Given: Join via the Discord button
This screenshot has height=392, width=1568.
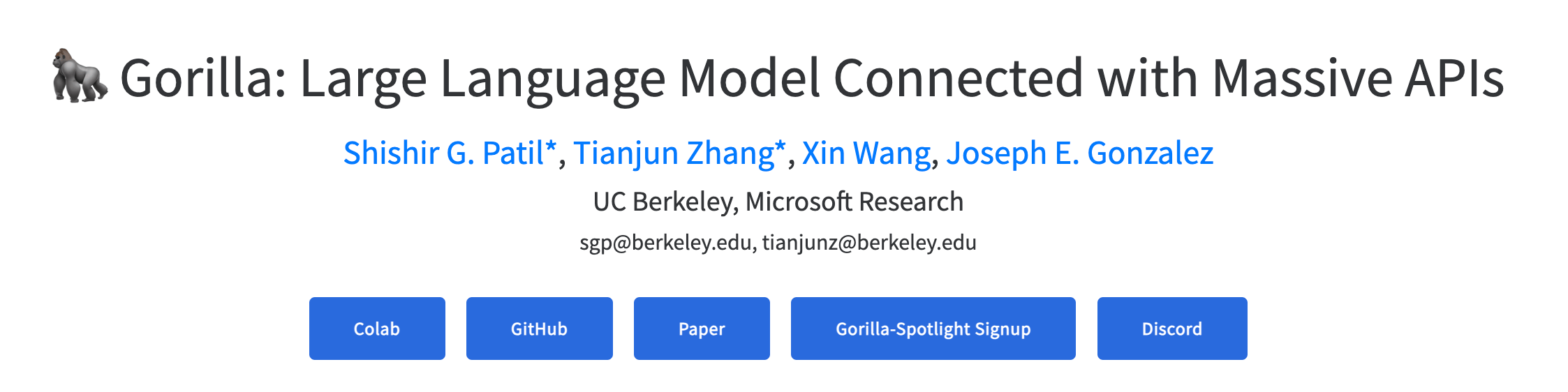Looking at the screenshot, I should tap(1172, 329).
